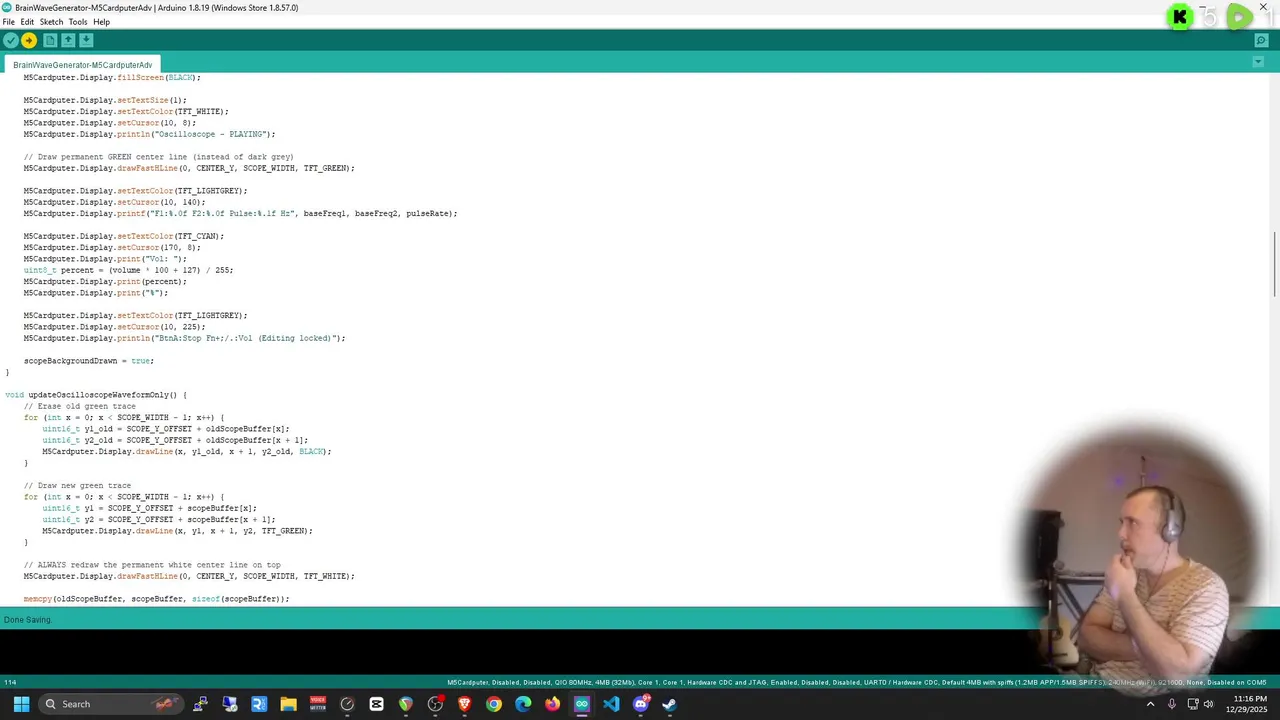Viewport: 1280px width, 720px height.
Task: Launch Brave browser from the taskbar
Action: click(x=464, y=704)
